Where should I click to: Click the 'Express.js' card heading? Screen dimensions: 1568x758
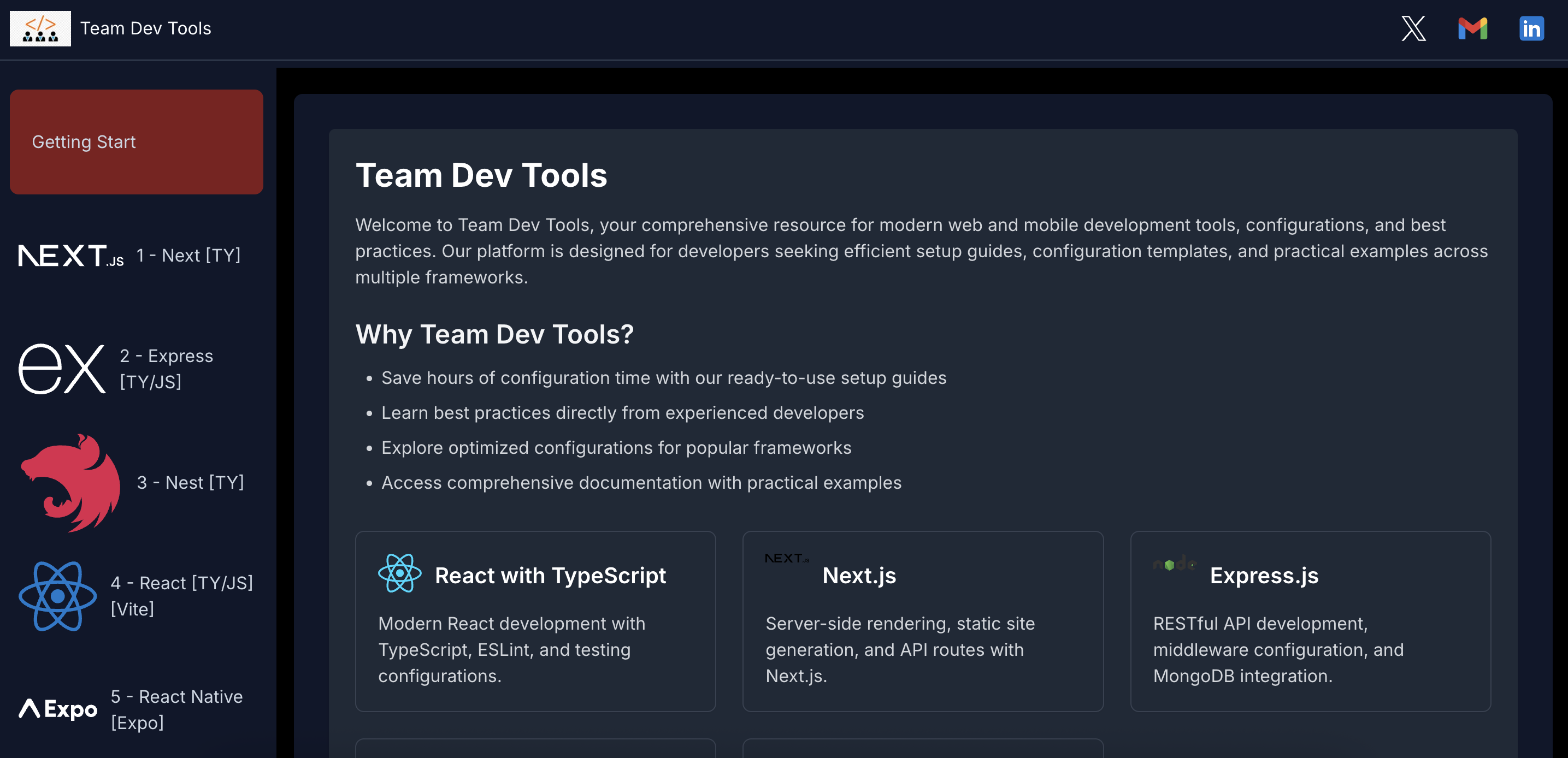[x=1264, y=576]
